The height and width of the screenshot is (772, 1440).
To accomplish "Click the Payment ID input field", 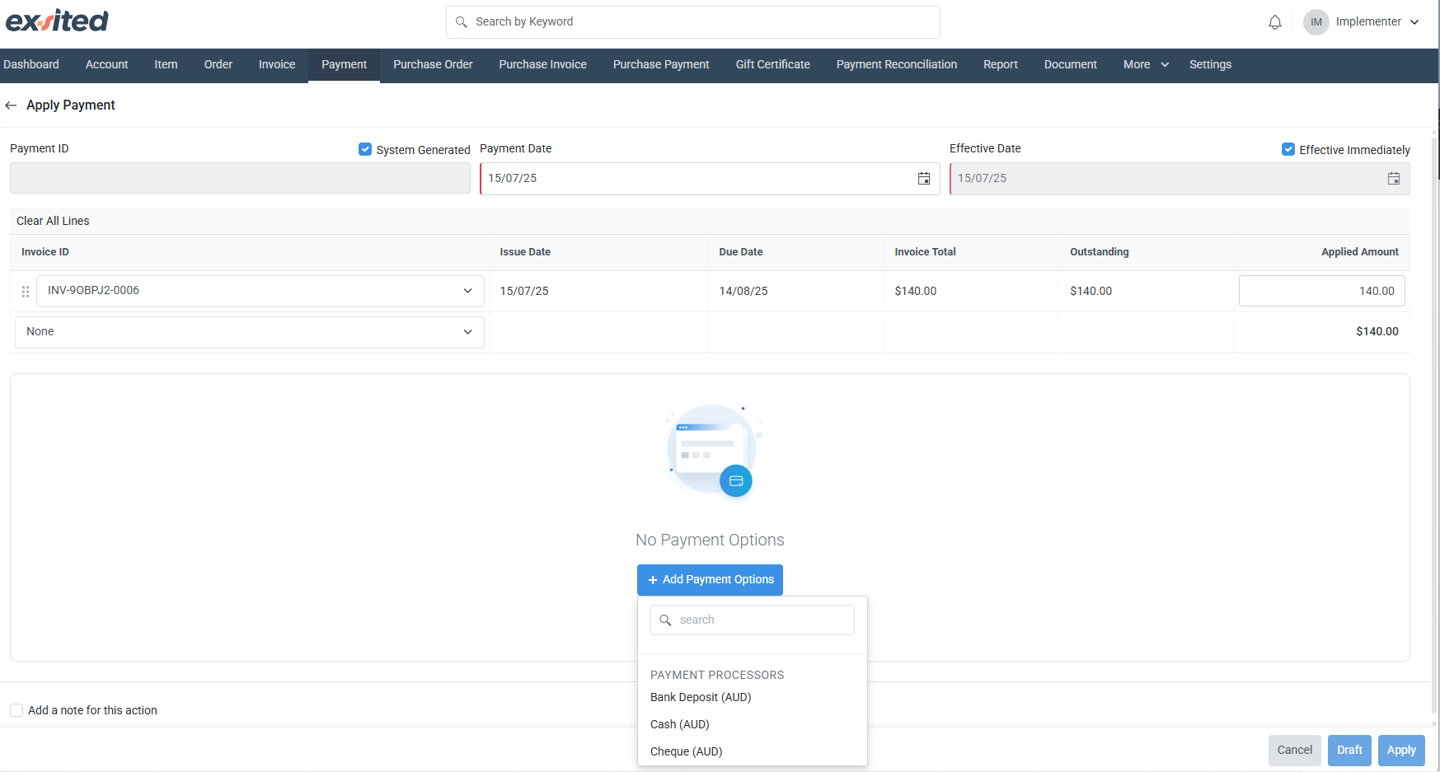I will (240, 178).
